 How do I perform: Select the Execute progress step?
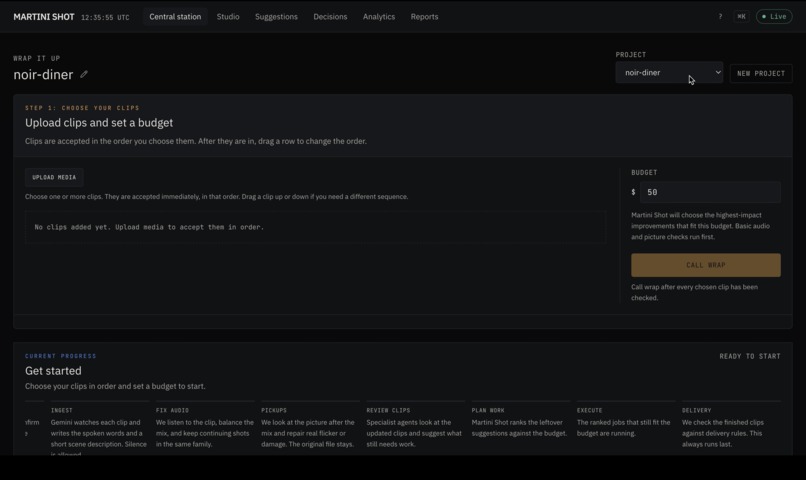point(626,421)
